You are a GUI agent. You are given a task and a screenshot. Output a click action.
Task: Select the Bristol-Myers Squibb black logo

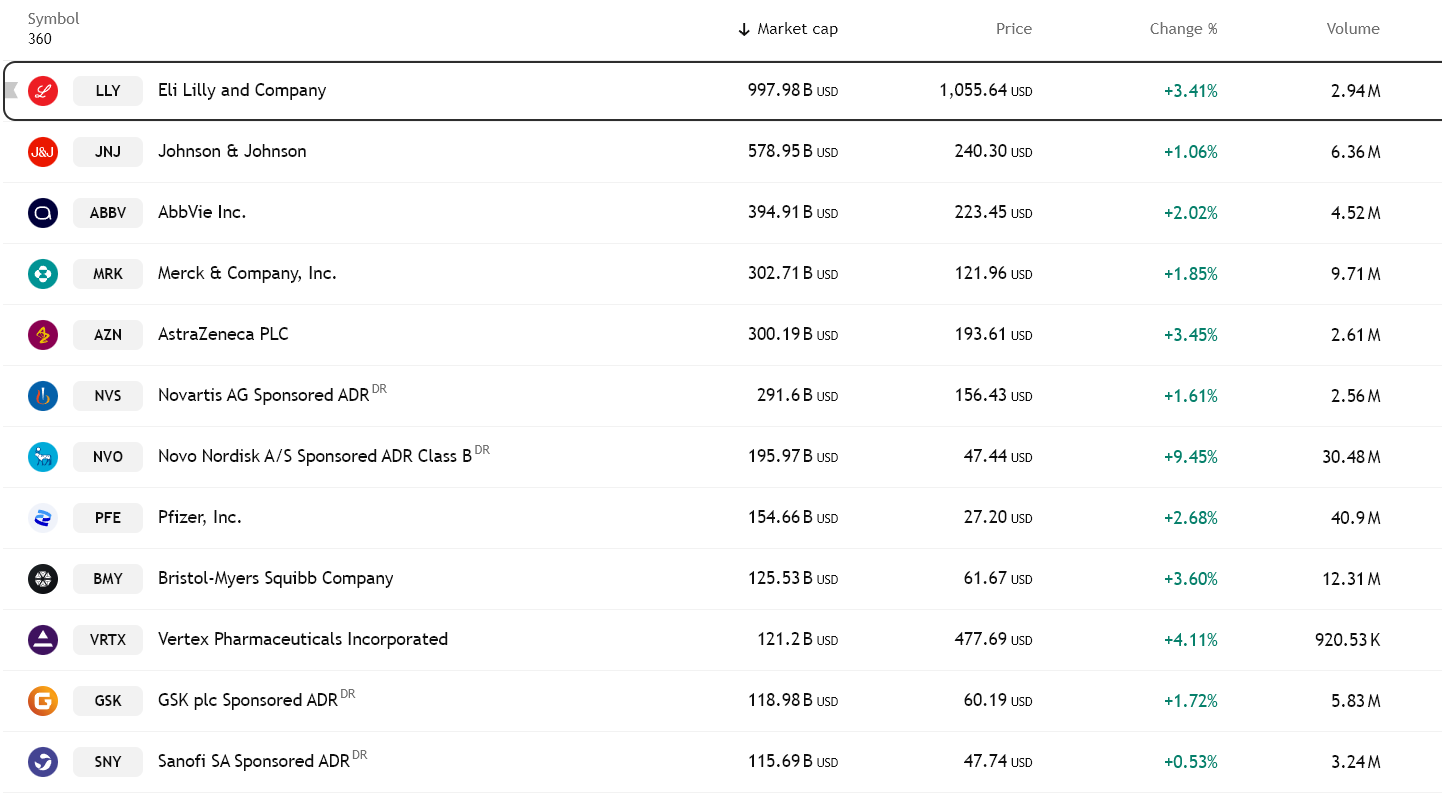point(42,578)
